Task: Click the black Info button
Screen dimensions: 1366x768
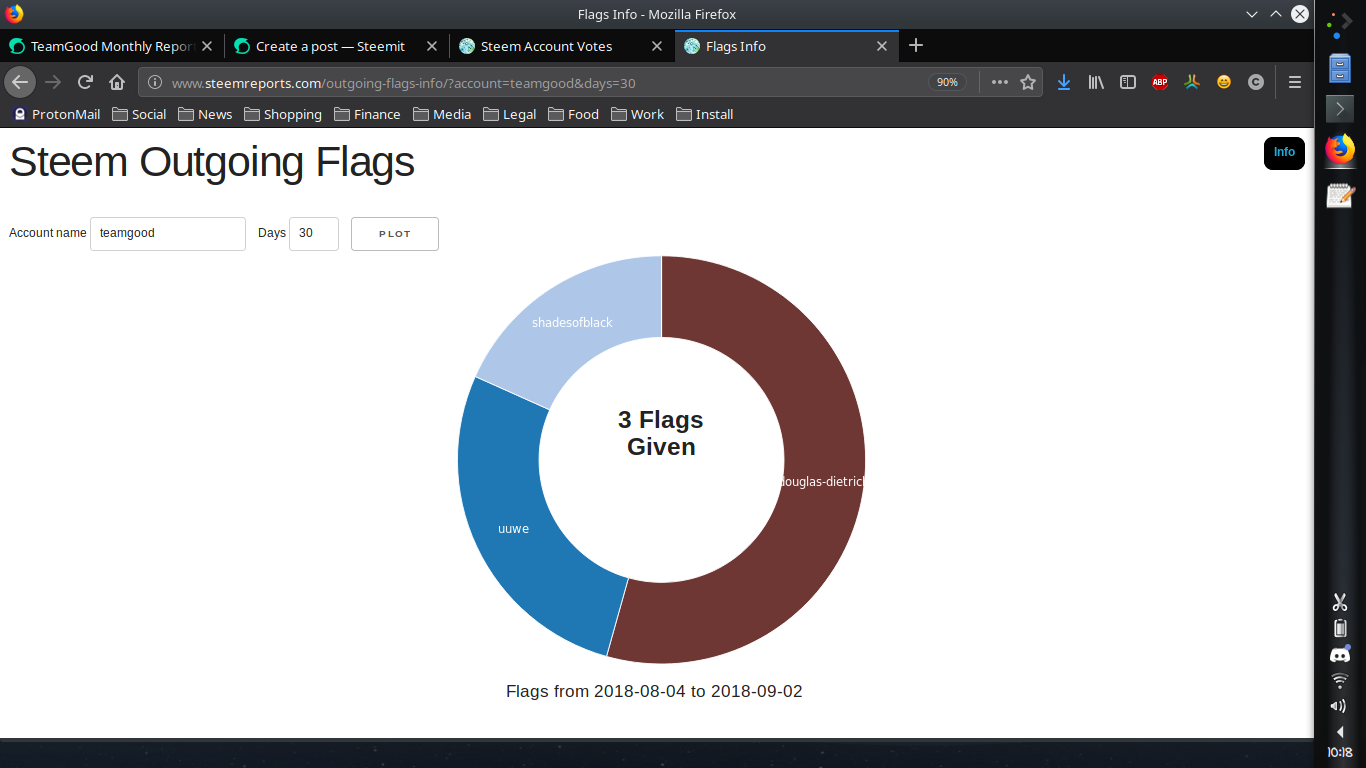Action: tap(1284, 153)
